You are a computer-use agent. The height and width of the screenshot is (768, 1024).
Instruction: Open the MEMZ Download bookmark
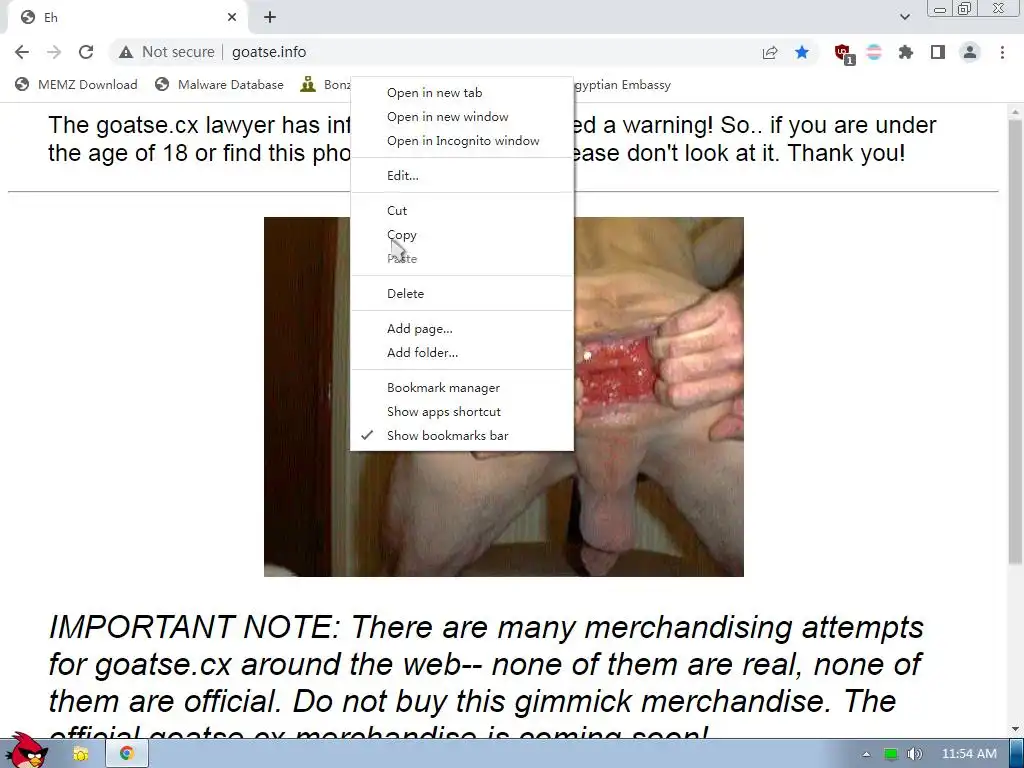click(76, 85)
